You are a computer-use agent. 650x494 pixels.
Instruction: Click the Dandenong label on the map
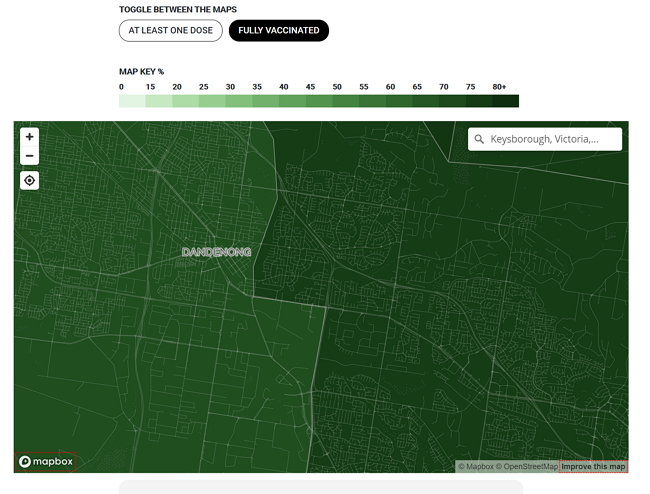pos(216,252)
